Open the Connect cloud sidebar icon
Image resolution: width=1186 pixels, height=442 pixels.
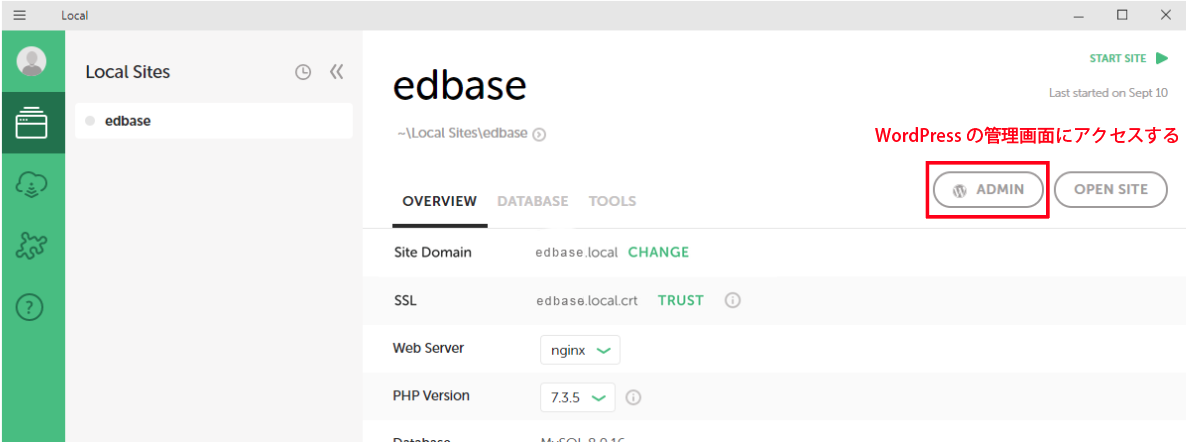click(32, 185)
